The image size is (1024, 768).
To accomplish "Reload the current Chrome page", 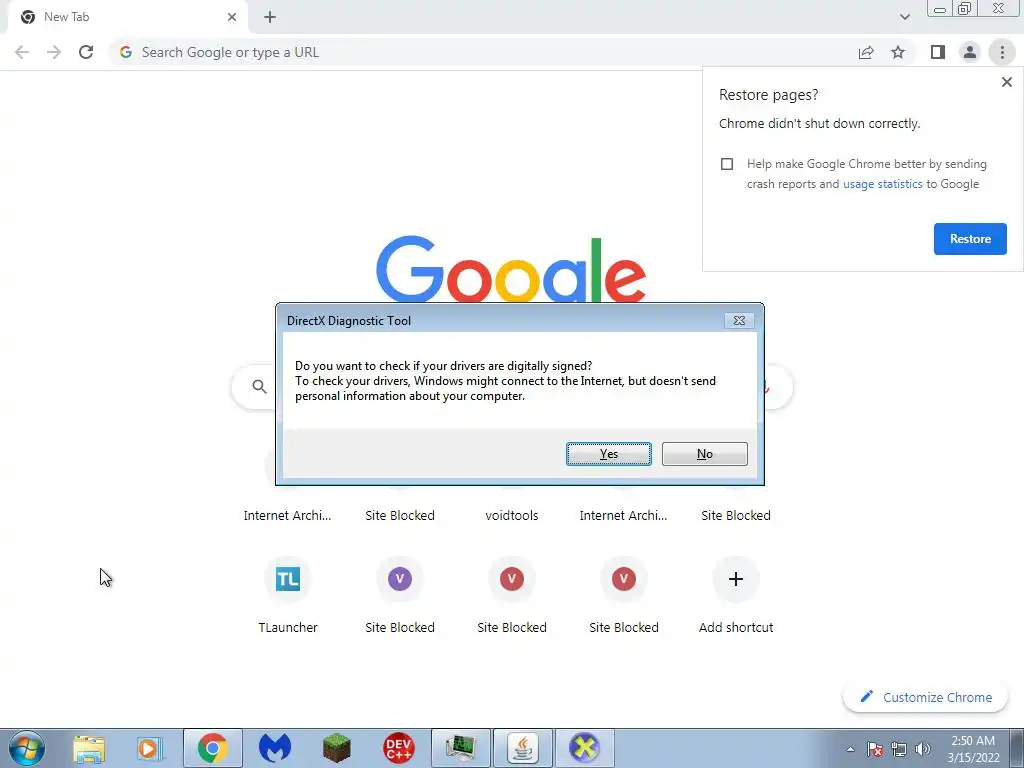I will pyautogui.click(x=86, y=52).
